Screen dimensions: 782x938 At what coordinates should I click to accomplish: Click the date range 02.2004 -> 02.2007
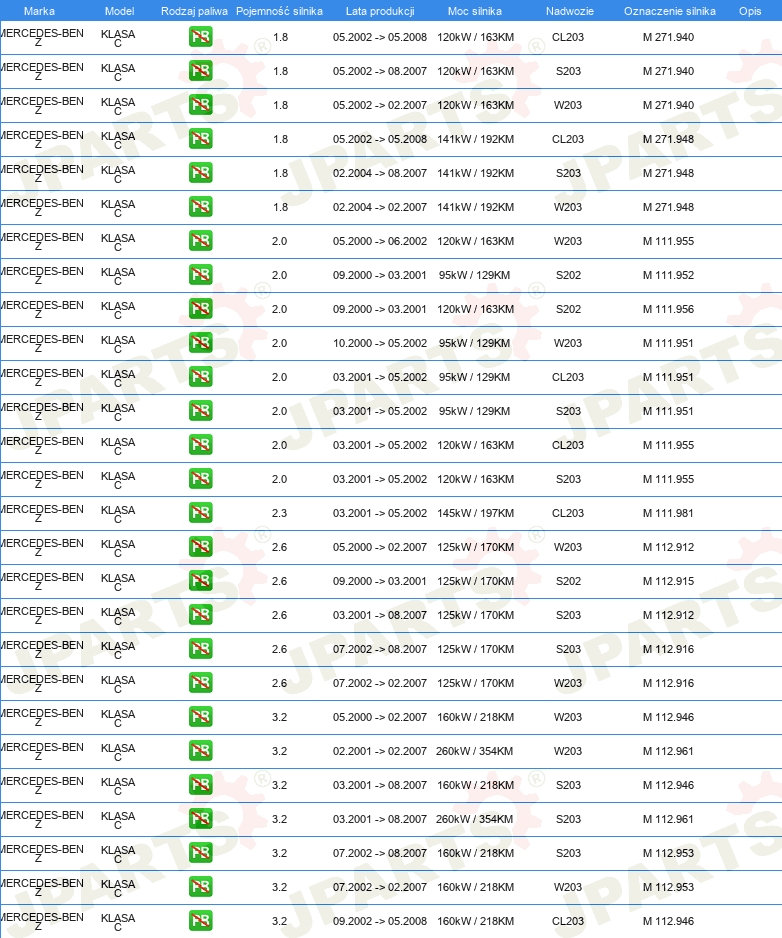[380, 208]
